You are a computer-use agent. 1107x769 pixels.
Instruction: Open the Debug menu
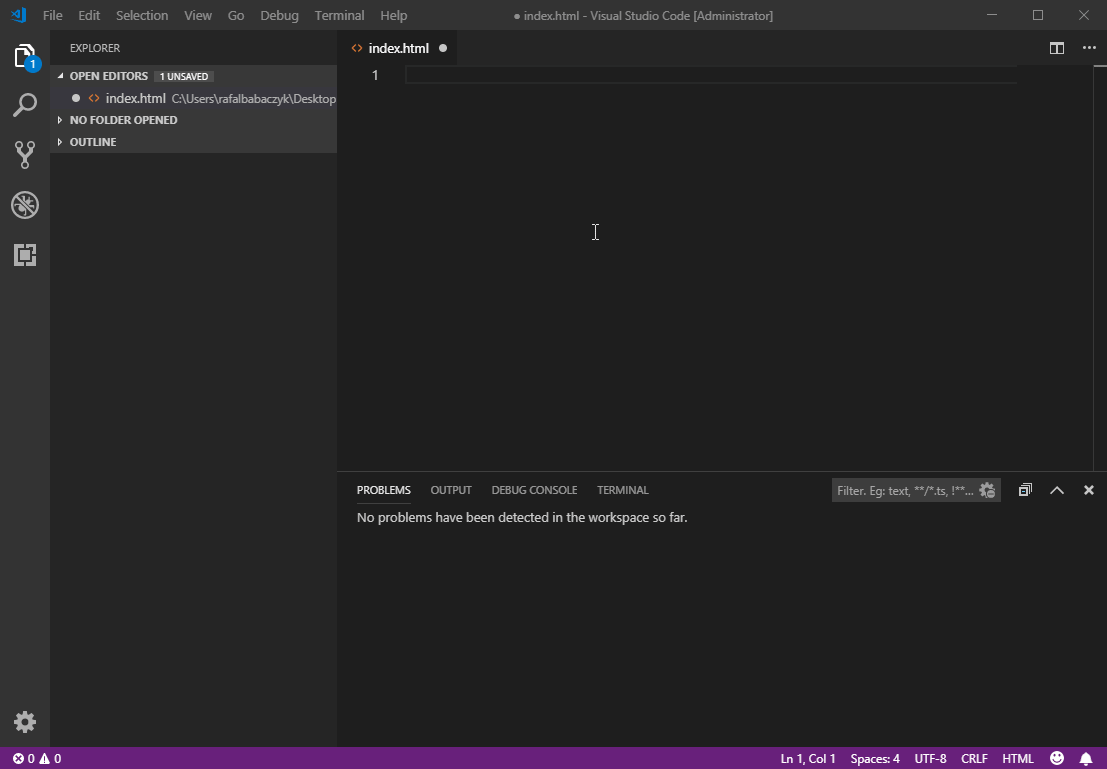(x=280, y=15)
